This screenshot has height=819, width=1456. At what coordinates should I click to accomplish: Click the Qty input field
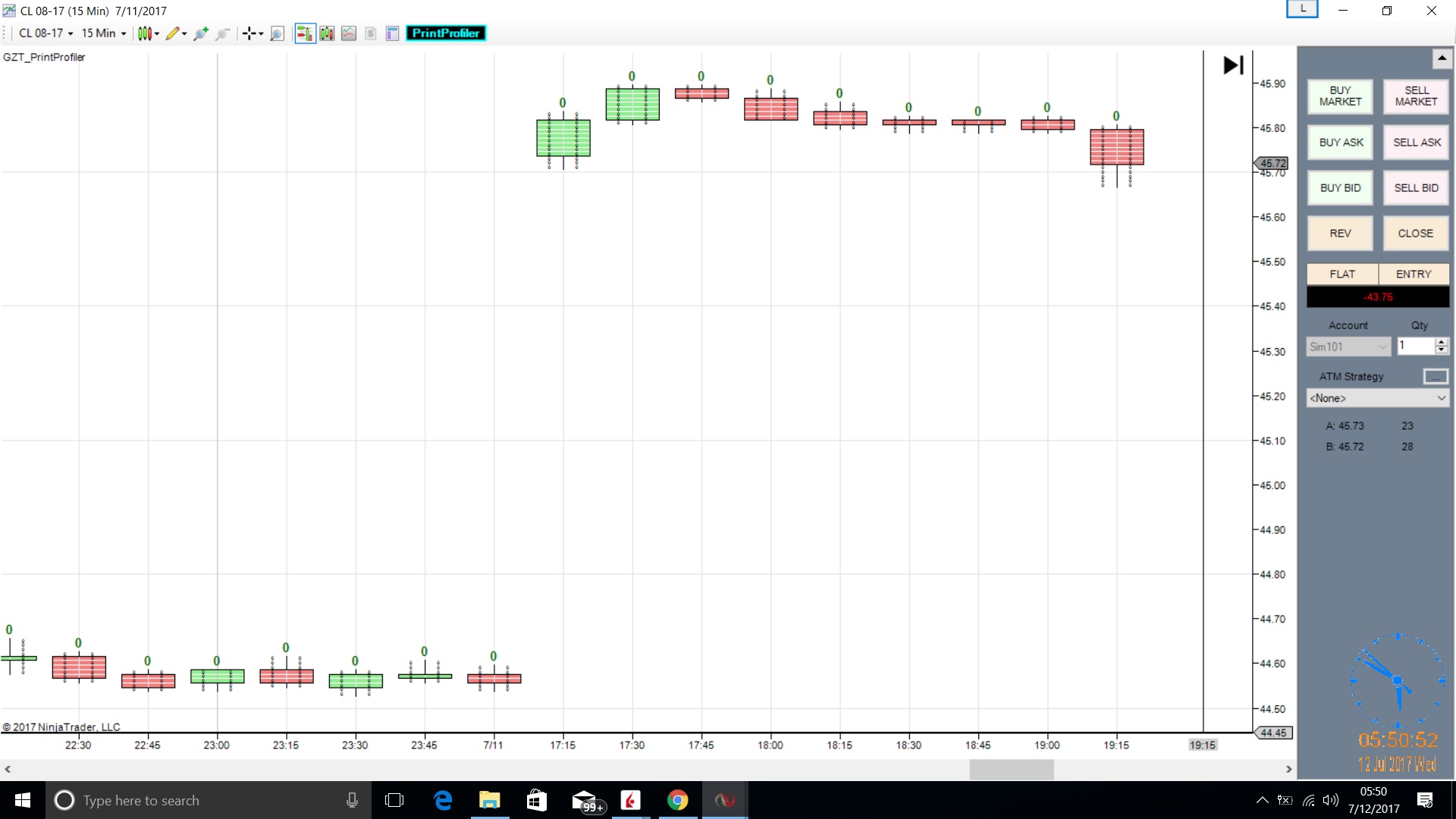pyautogui.click(x=1415, y=346)
